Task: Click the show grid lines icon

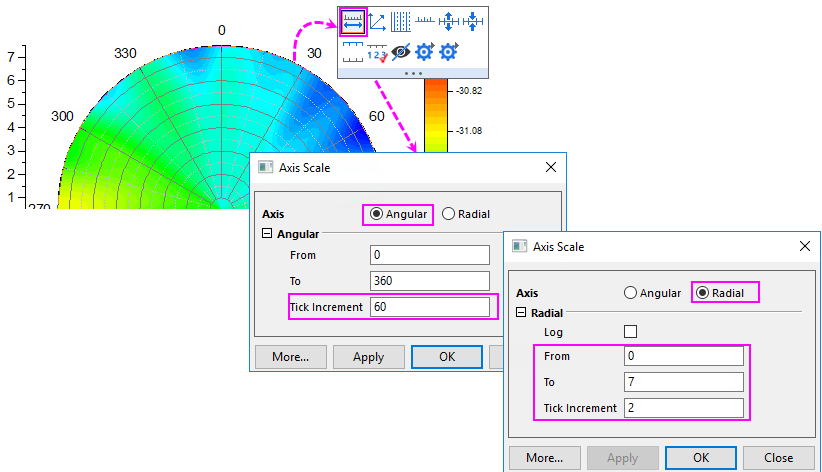Action: tap(400, 21)
